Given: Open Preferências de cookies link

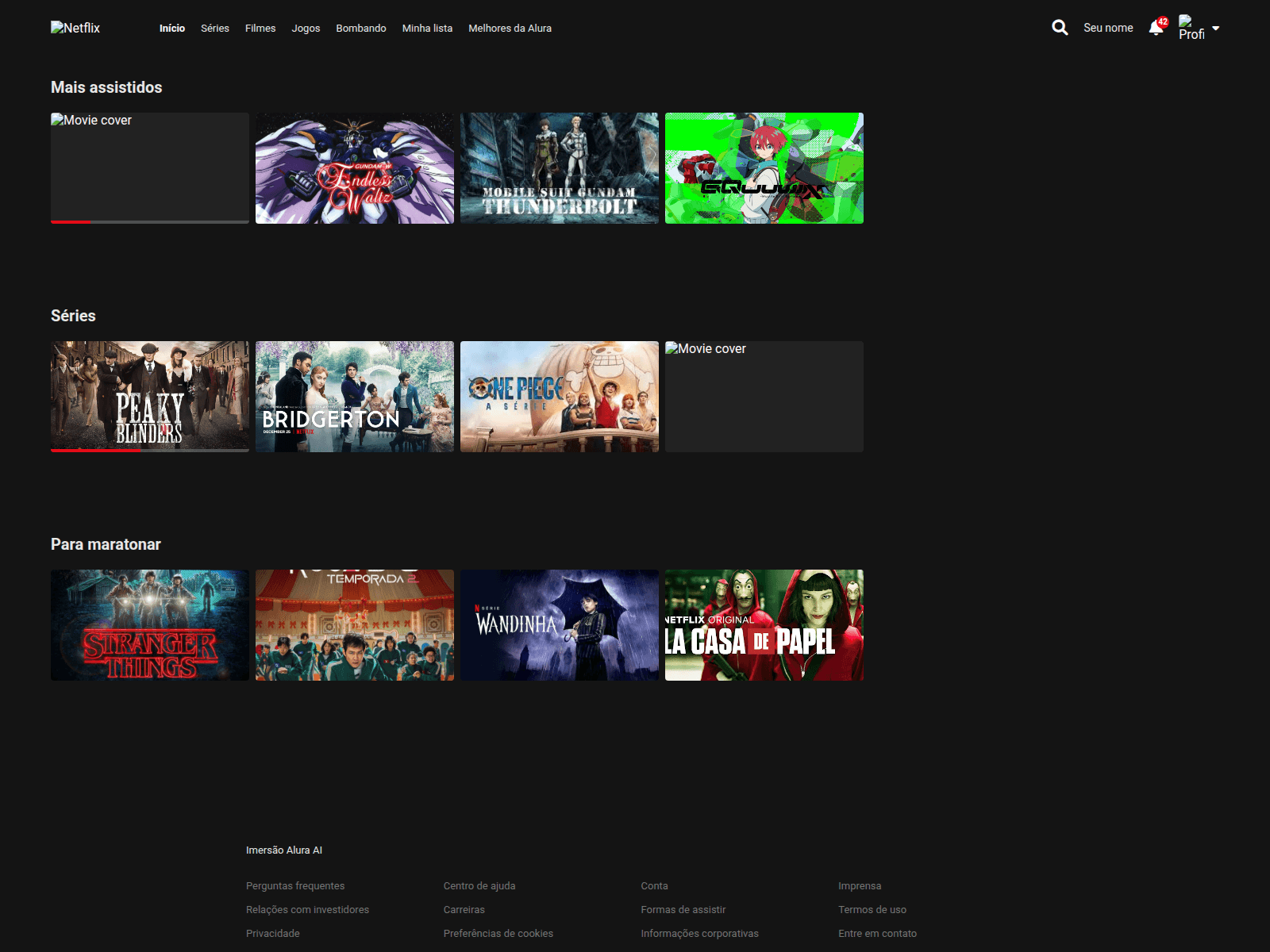Looking at the screenshot, I should click(498, 934).
